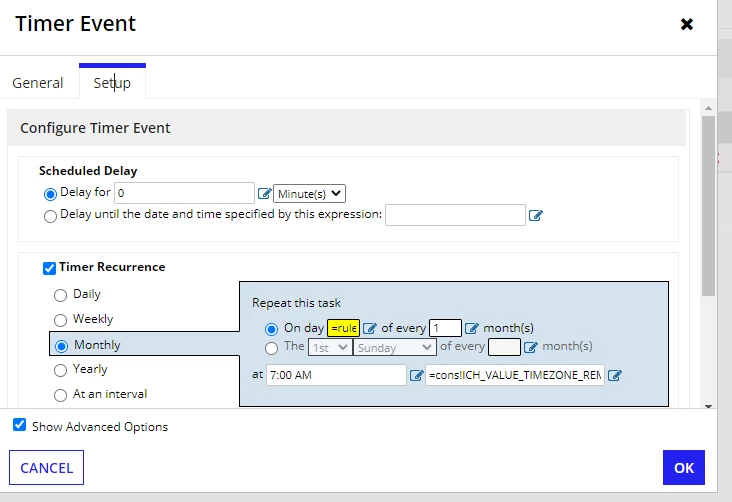The height and width of the screenshot is (502, 732).
Task: Open the '1st' ordinal dropdown
Action: (330, 347)
